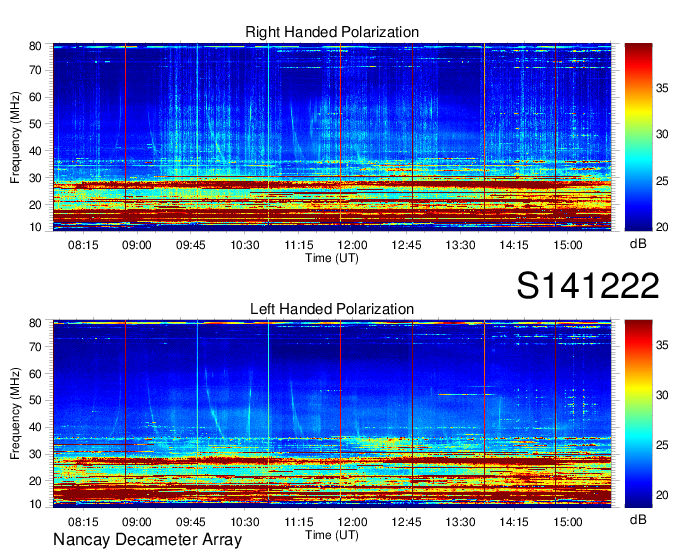Click "Frequency (MHz)" axis label of Left Handed plot
Image resolution: width=680 pixels, height=552 pixels.
pos(15,414)
